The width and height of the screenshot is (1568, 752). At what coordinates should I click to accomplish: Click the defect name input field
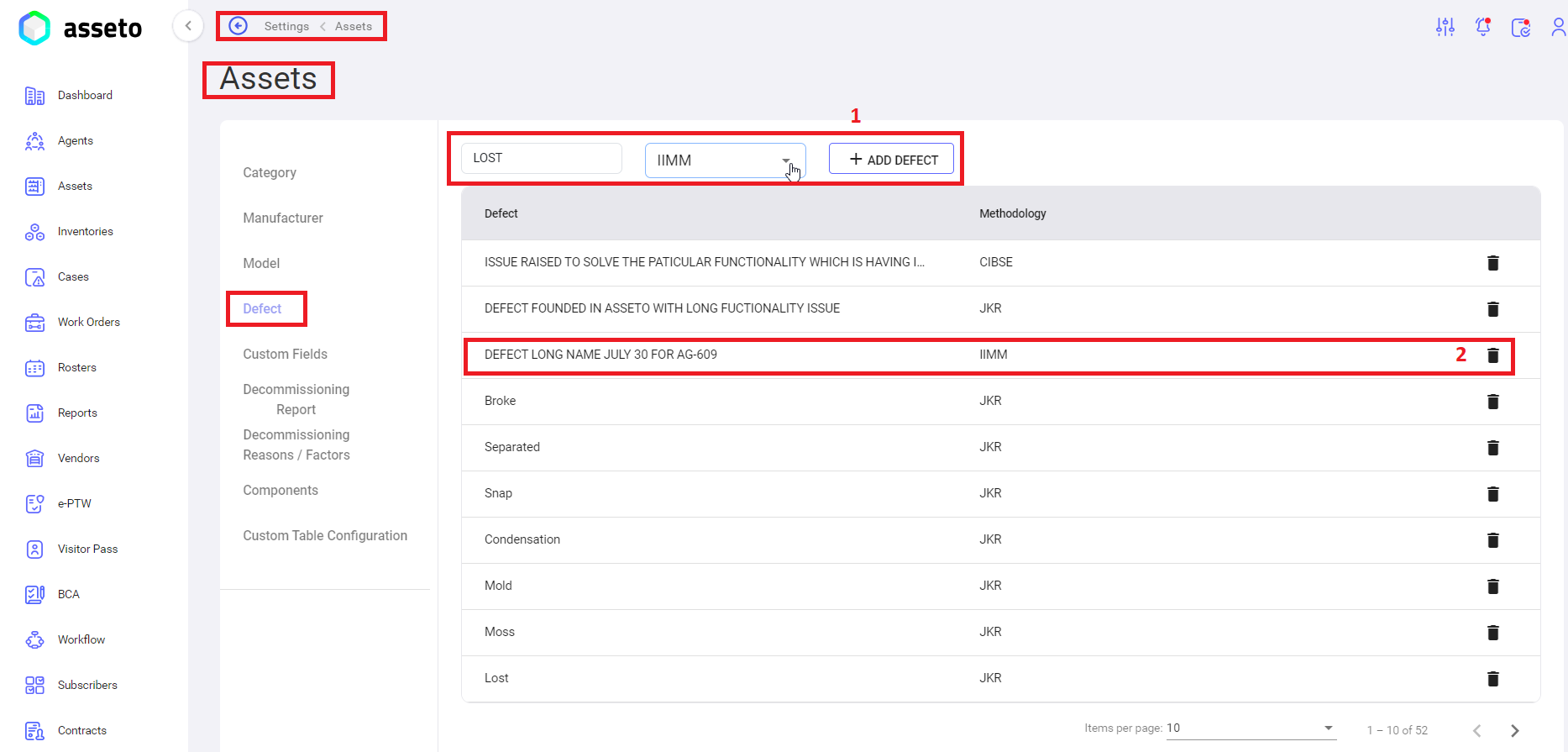[541, 158]
